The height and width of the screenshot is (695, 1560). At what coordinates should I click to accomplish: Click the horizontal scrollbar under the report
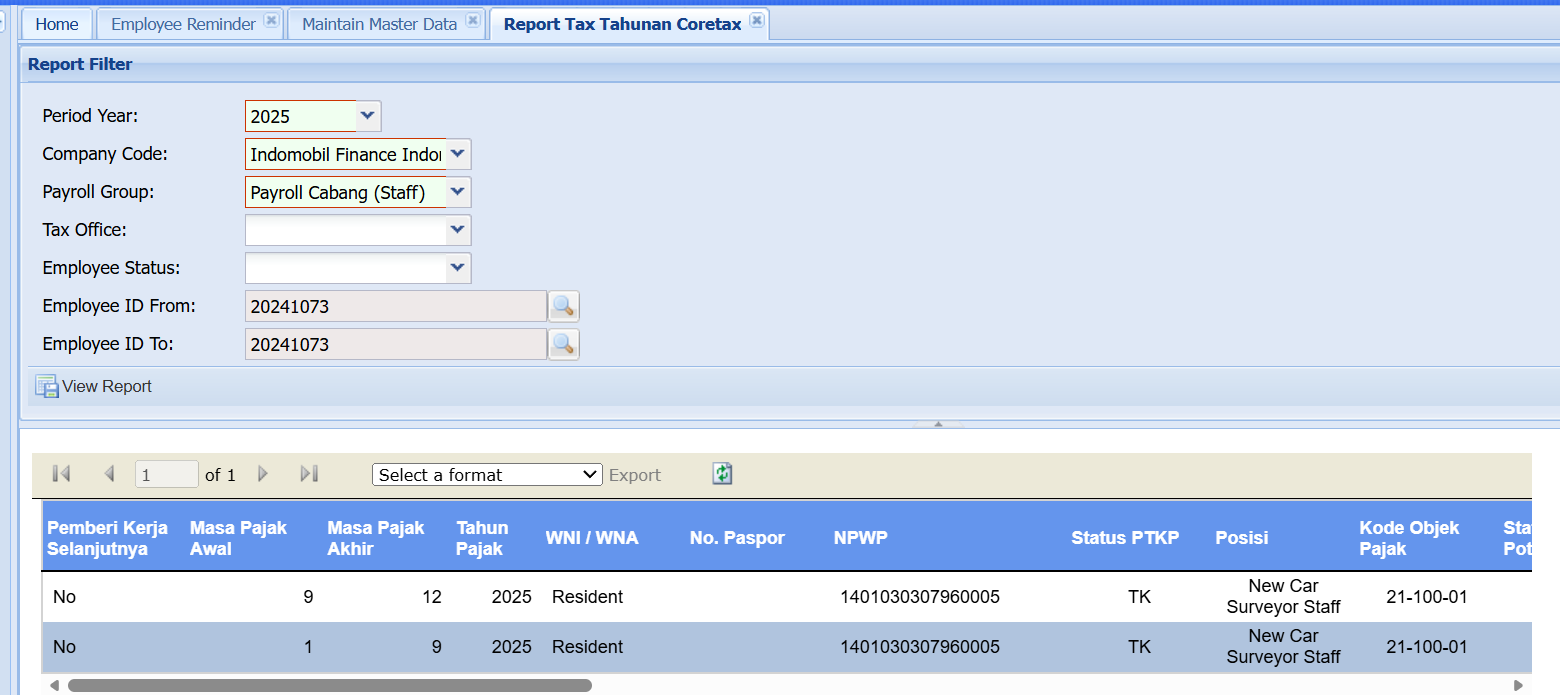(330, 686)
